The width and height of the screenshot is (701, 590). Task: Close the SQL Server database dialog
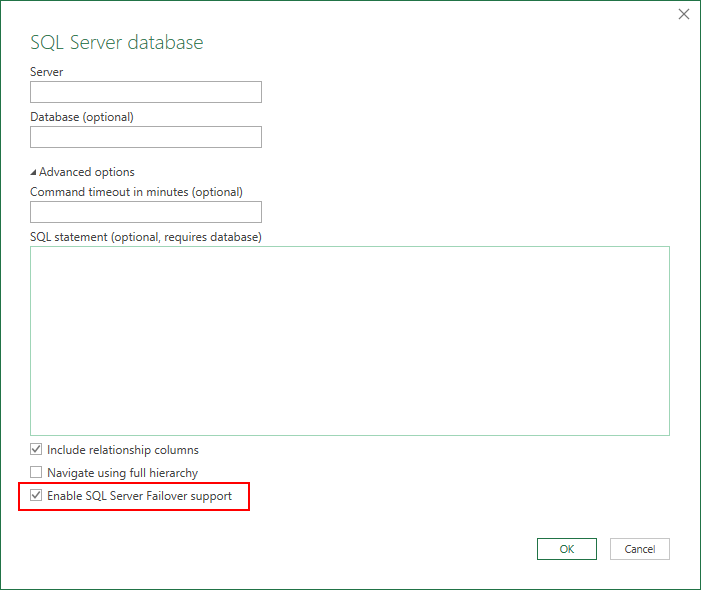click(x=684, y=14)
